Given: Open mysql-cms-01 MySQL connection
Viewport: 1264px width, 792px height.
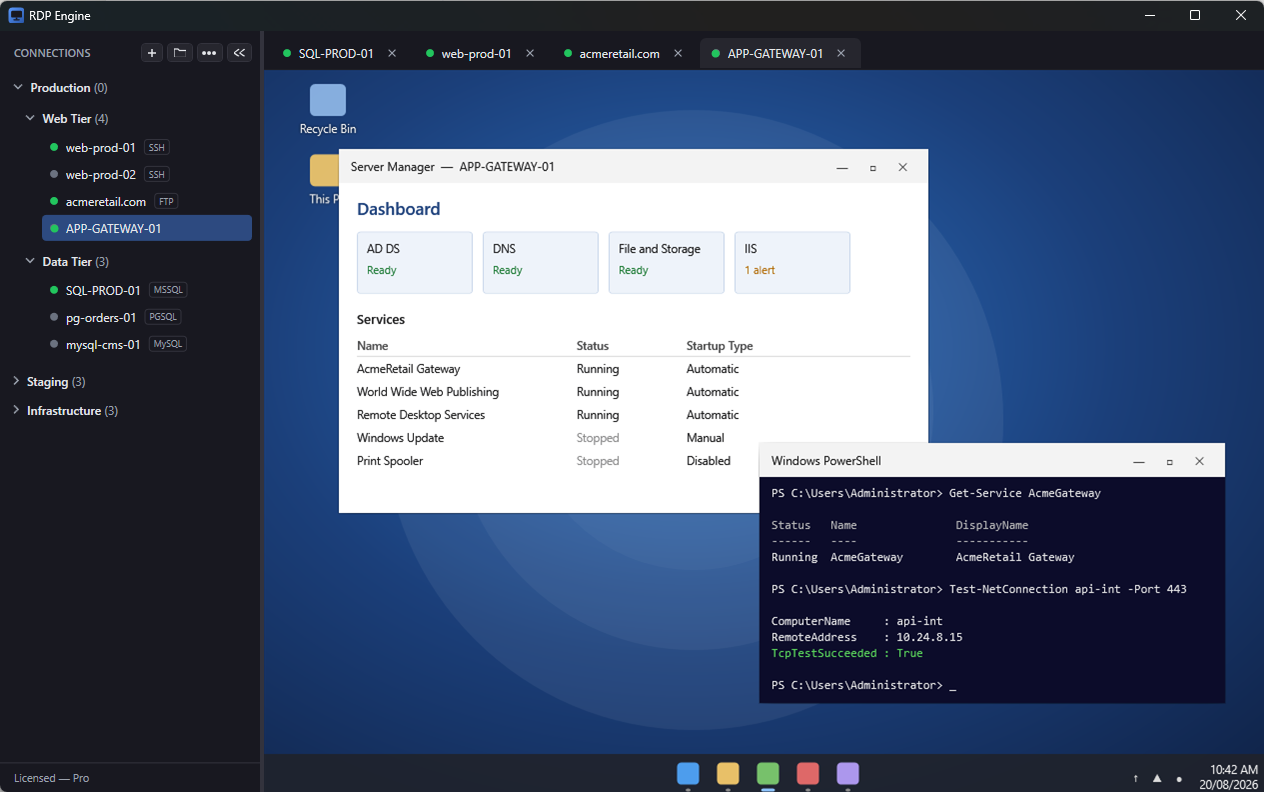Looking at the screenshot, I should pyautogui.click(x=147, y=344).
